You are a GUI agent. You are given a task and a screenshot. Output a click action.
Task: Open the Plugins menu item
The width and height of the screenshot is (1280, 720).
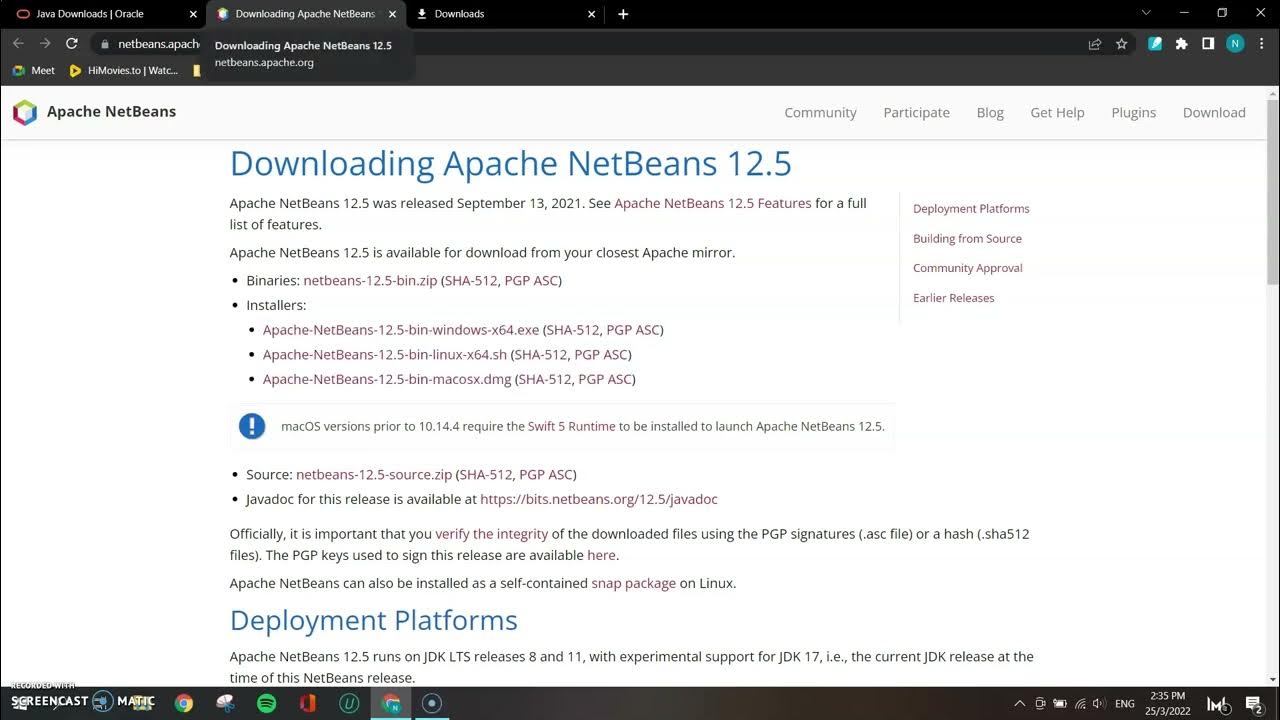[1133, 112]
